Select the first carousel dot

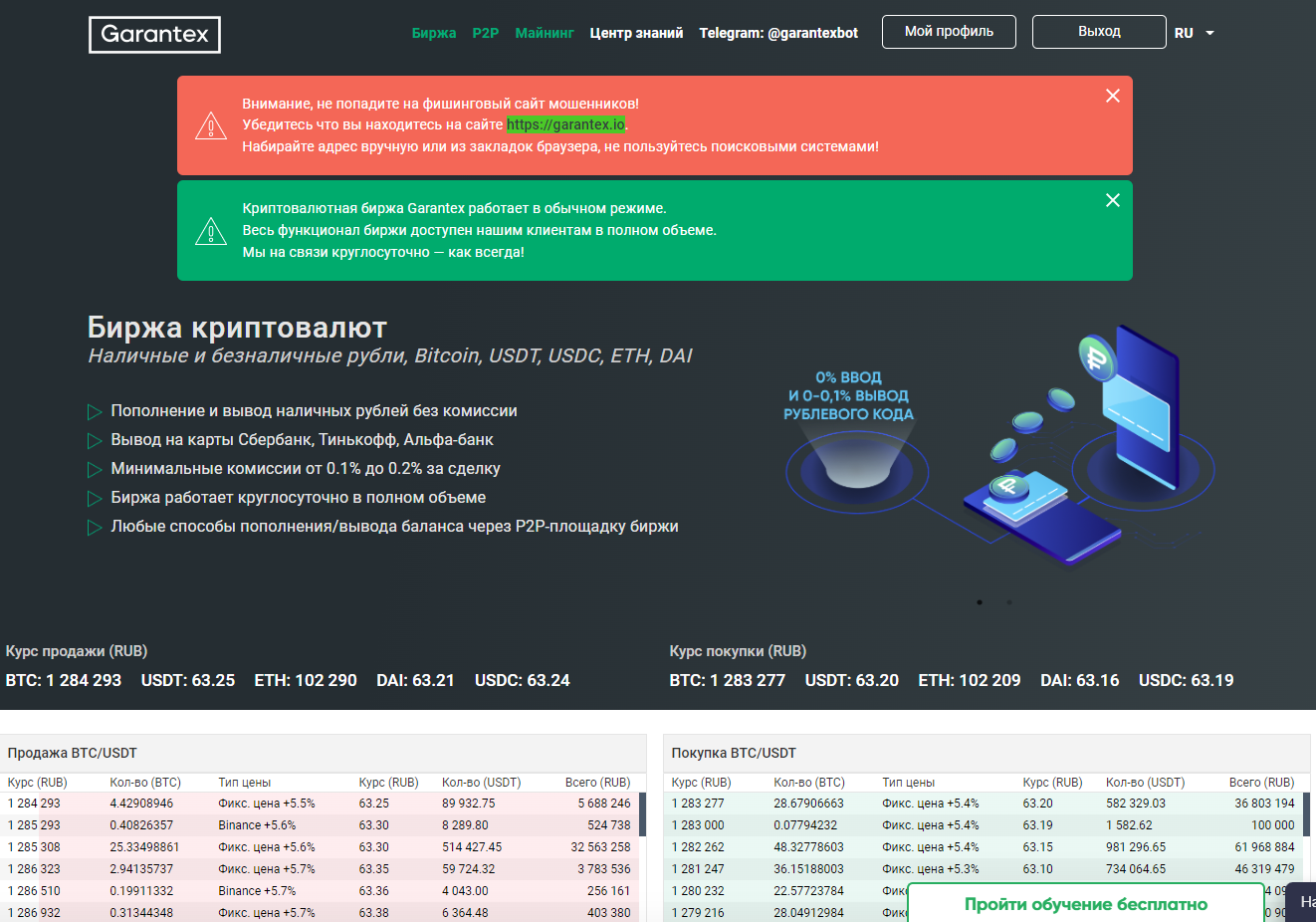tap(979, 602)
